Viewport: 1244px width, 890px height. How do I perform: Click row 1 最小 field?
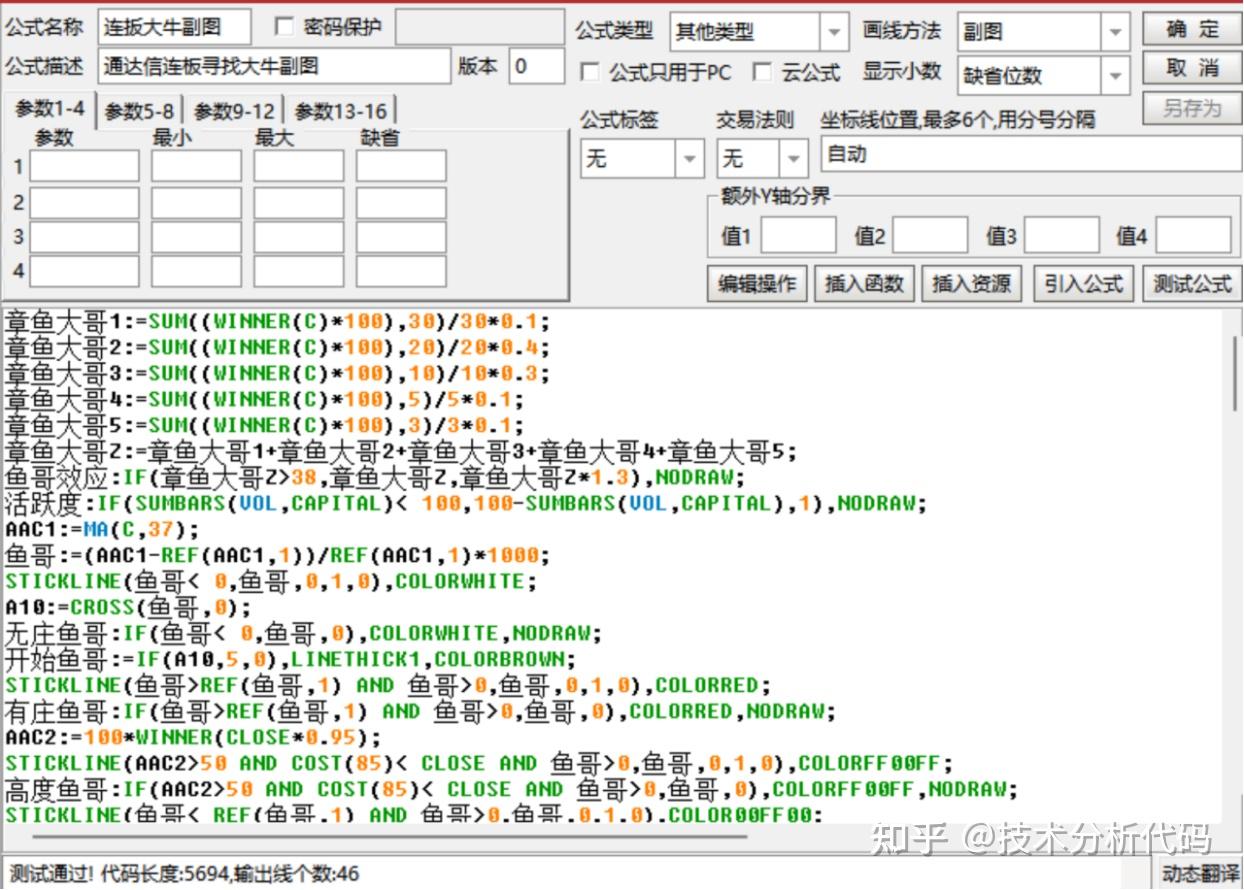(196, 166)
